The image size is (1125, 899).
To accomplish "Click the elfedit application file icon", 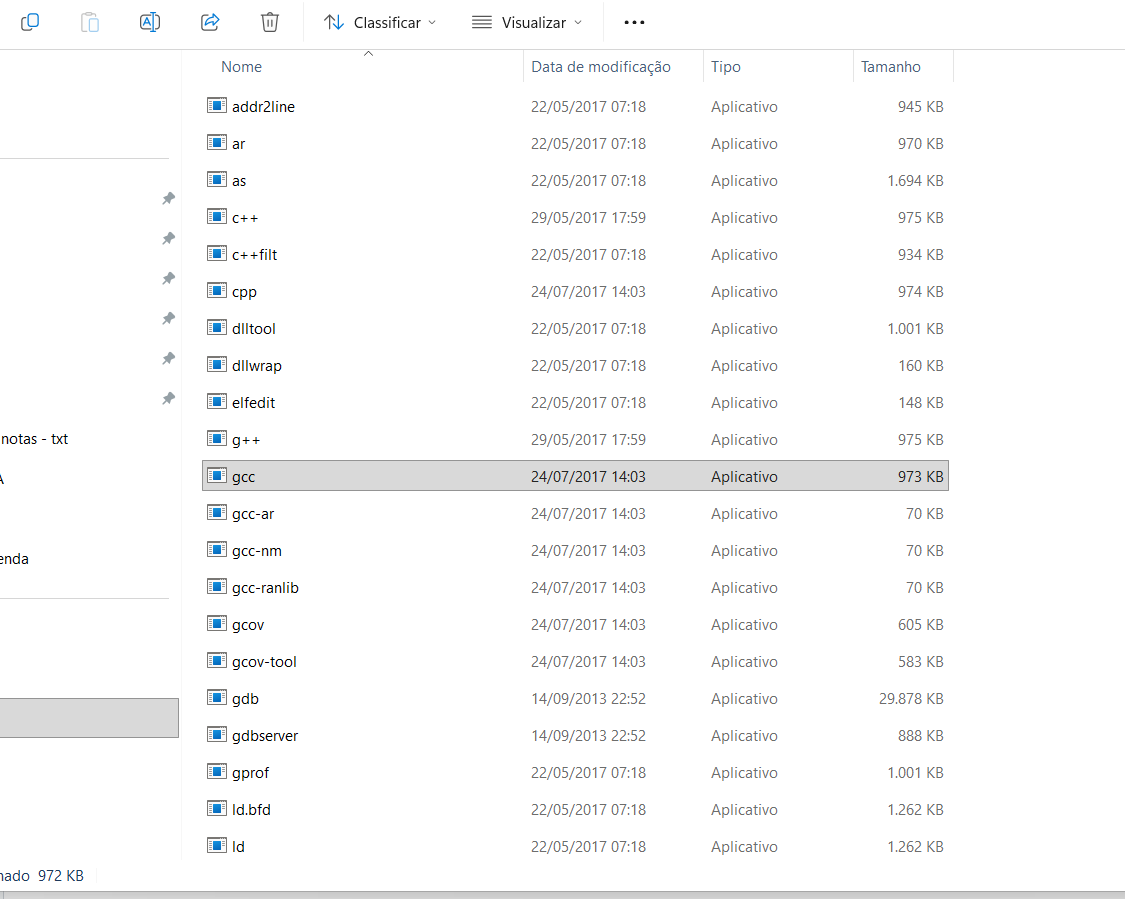I will (x=217, y=402).
